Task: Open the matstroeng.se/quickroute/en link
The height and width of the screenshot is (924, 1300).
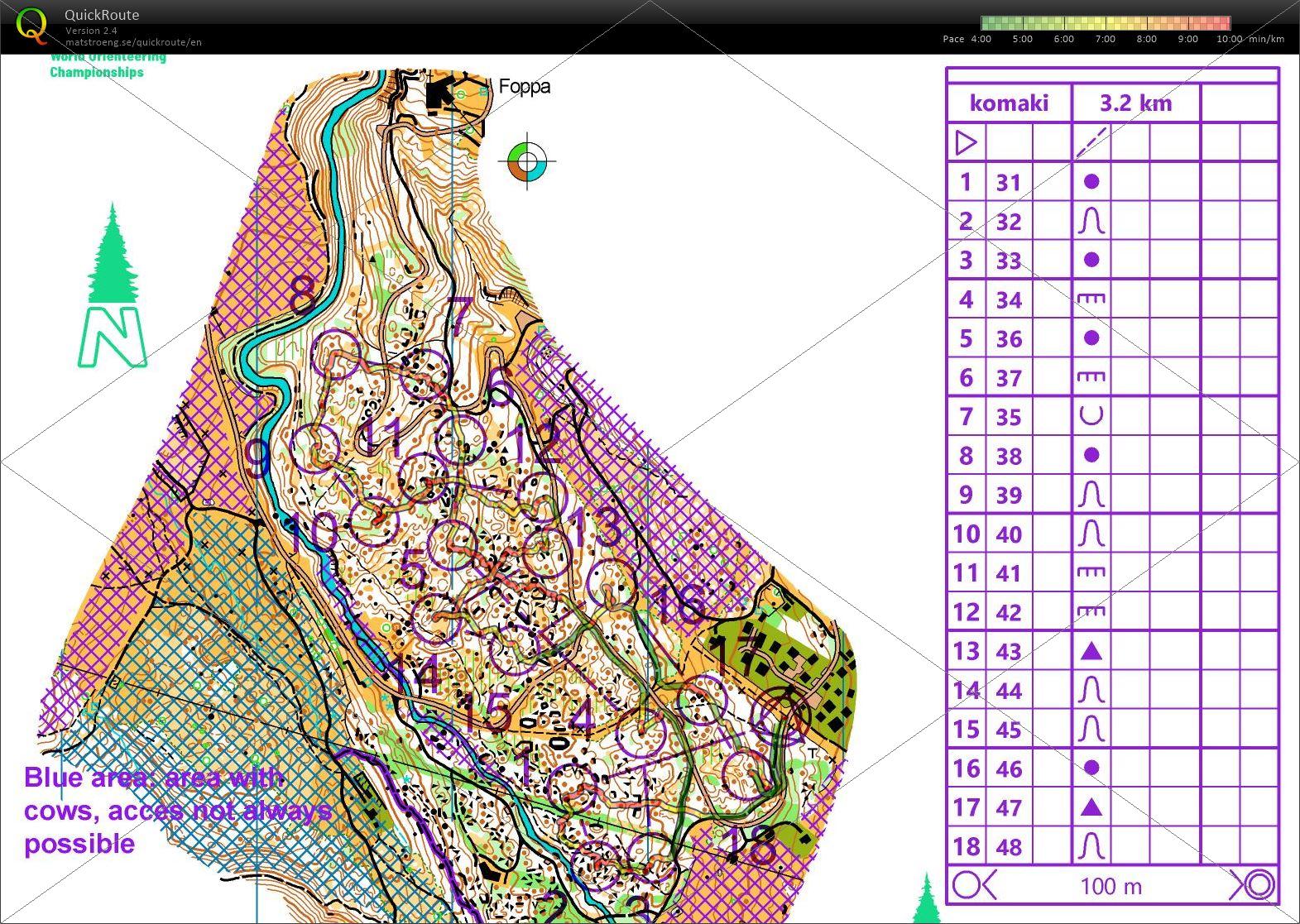Action: [x=133, y=42]
